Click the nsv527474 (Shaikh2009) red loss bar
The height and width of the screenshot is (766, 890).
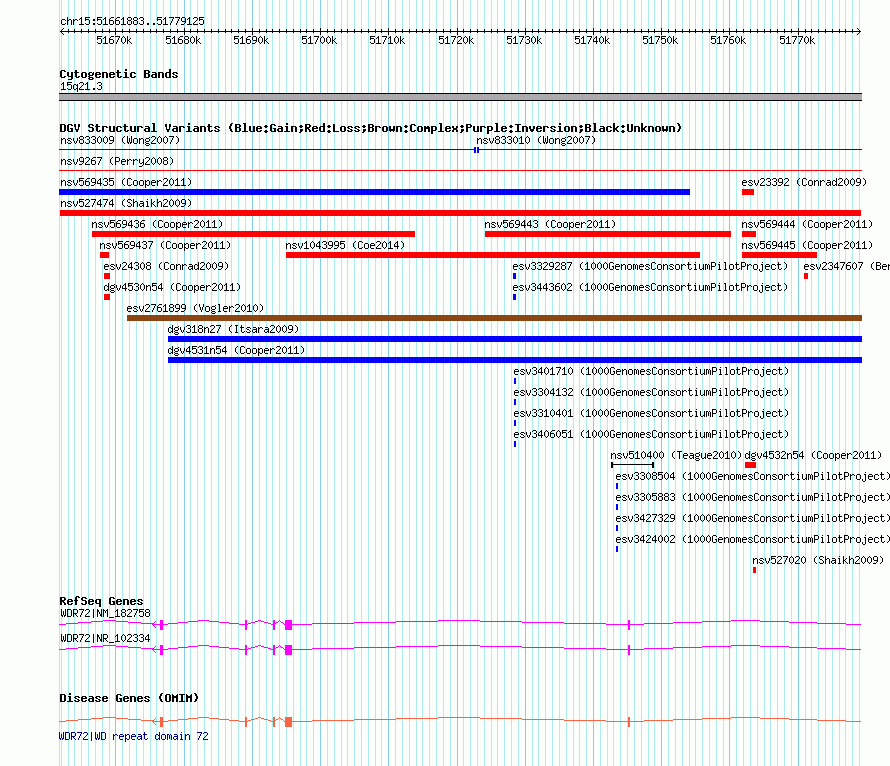(460, 213)
